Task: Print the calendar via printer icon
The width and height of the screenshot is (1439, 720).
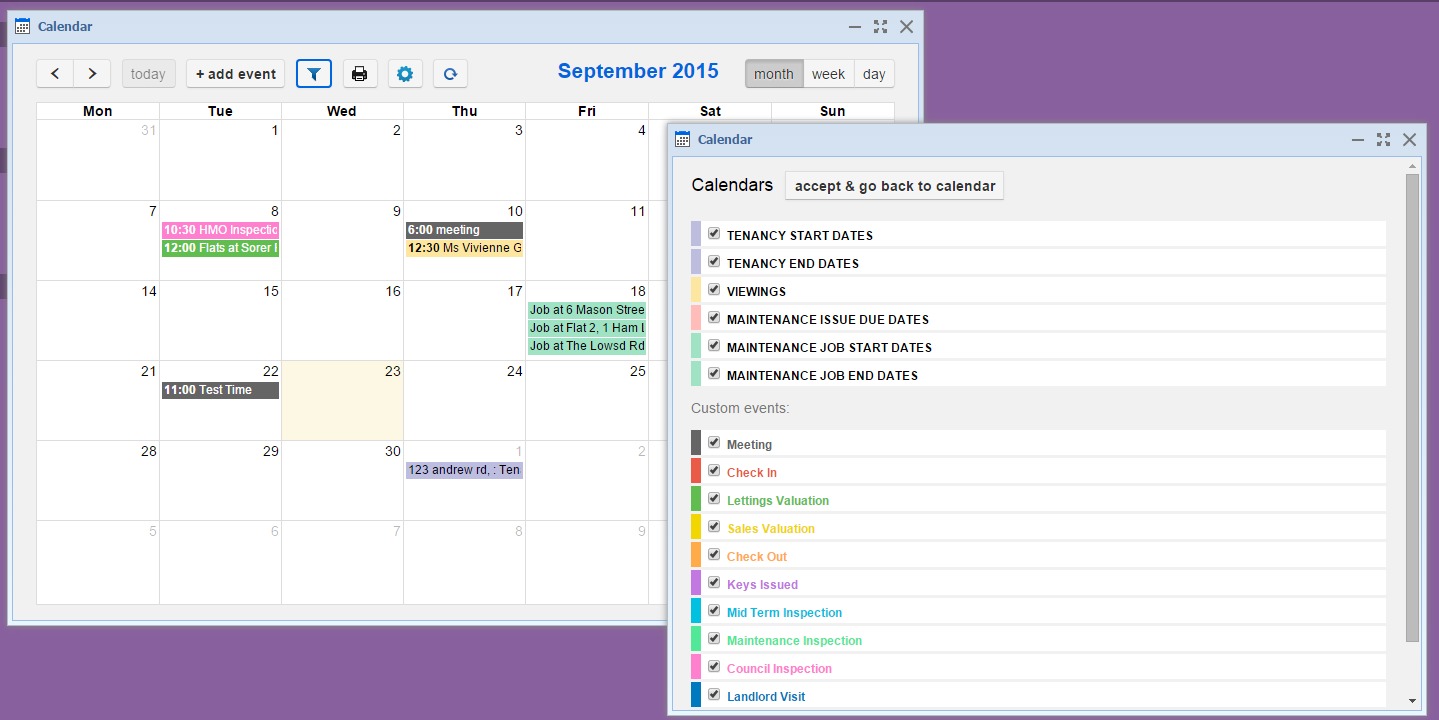Action: [360, 74]
